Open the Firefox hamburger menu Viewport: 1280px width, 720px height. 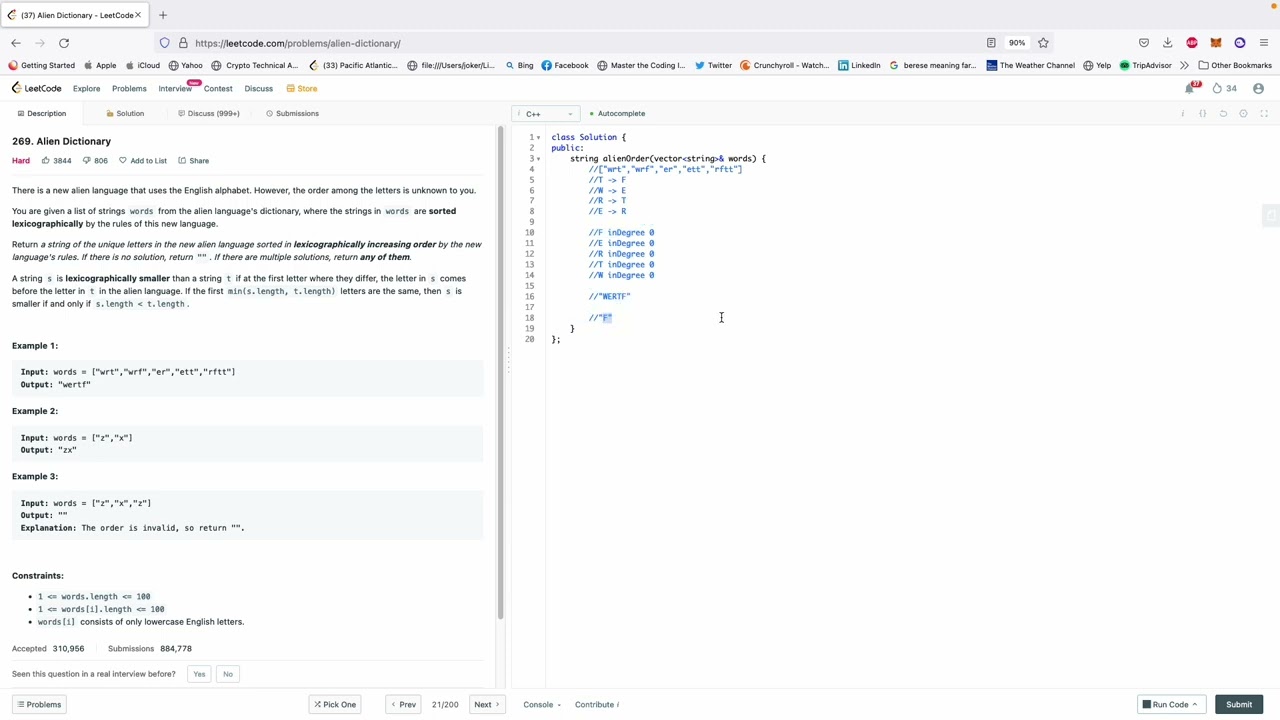(1264, 43)
